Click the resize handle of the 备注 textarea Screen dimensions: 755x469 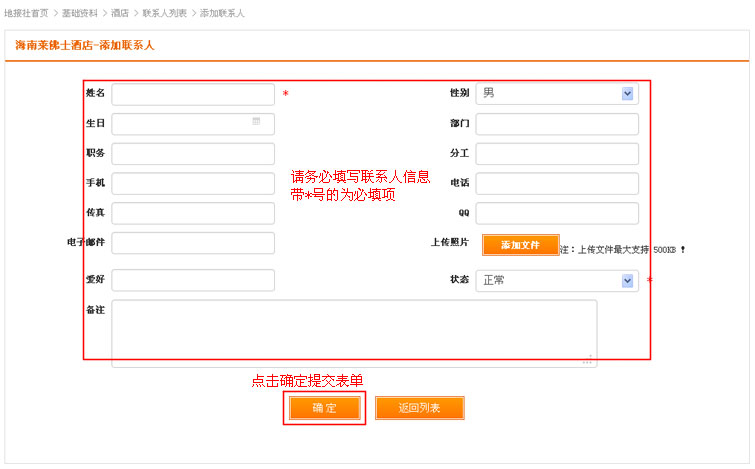coord(589,360)
